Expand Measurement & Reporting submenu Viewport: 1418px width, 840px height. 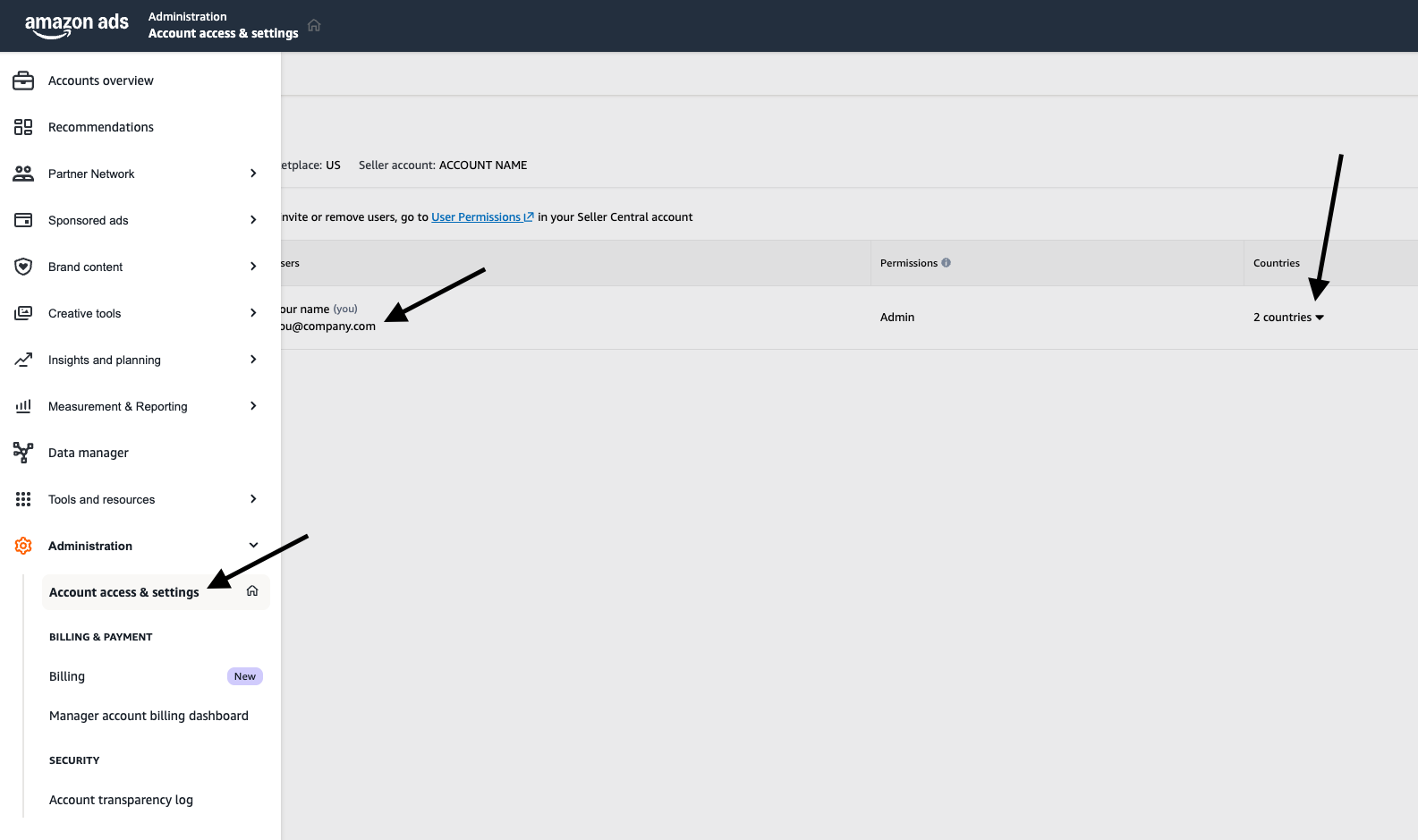[x=253, y=406]
